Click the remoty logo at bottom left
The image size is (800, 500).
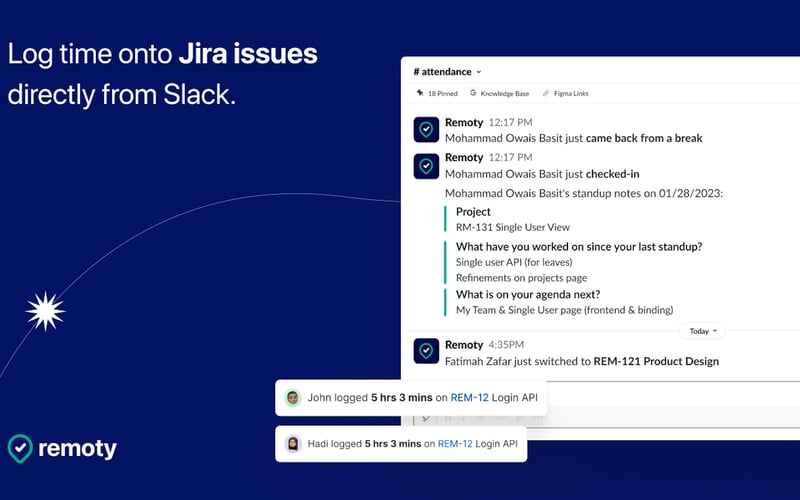62,449
